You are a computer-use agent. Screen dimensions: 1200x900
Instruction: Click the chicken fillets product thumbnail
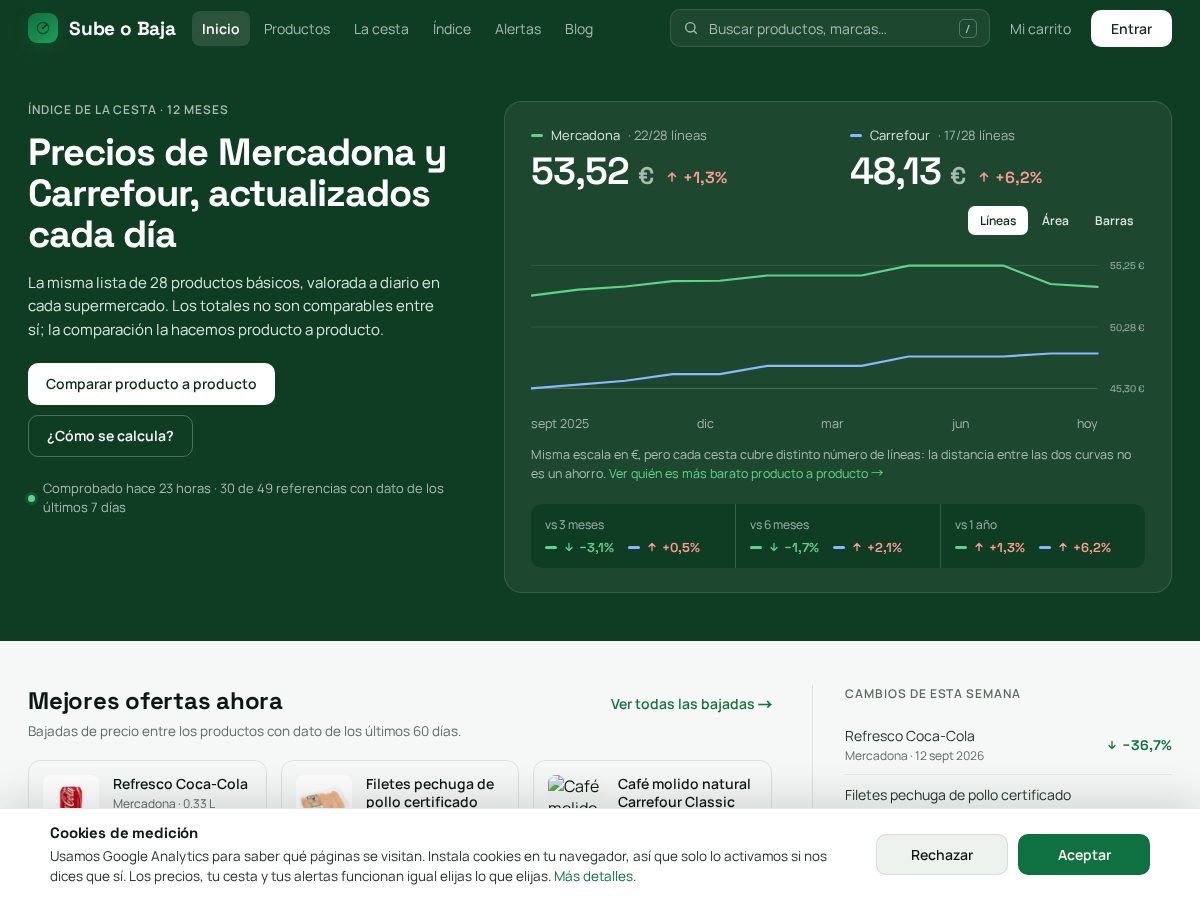click(324, 792)
